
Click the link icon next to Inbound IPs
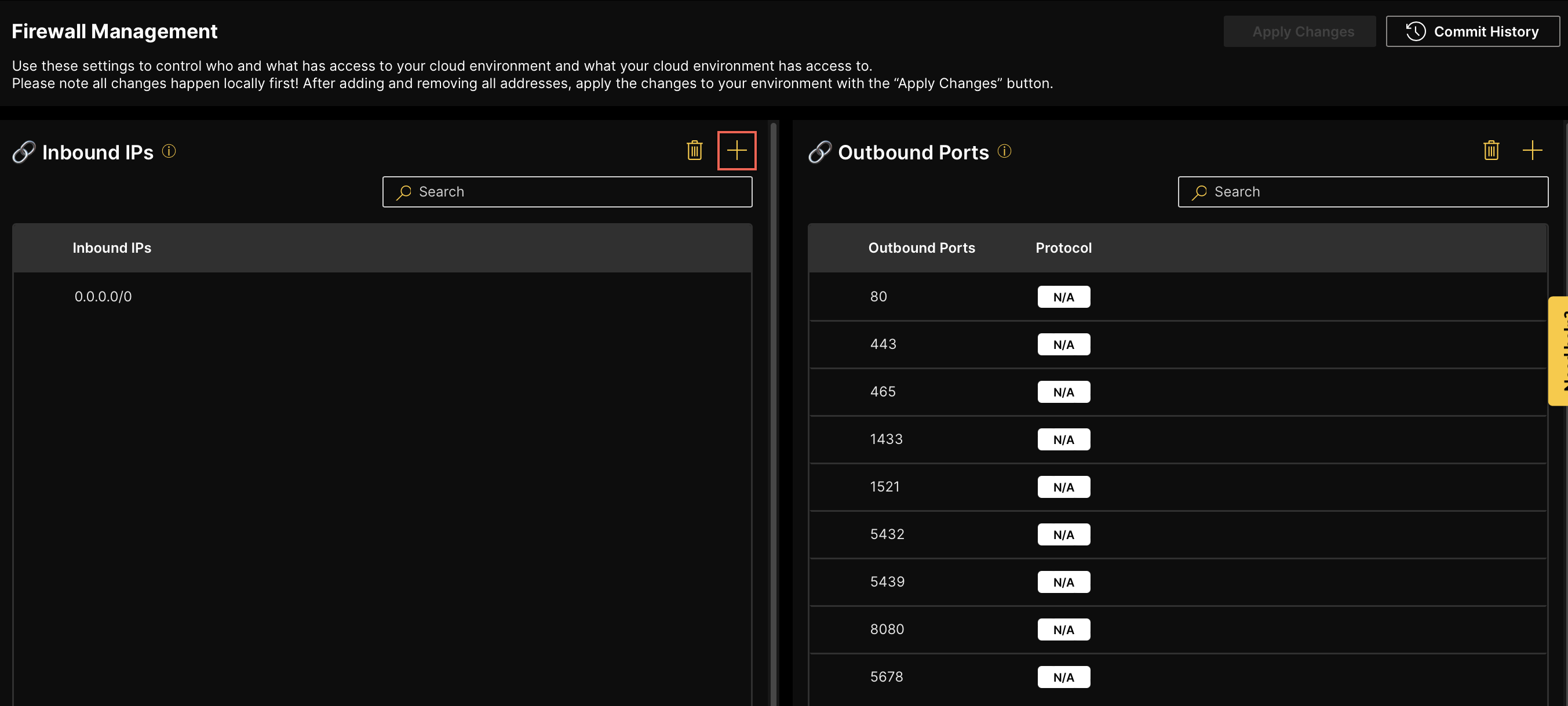pos(24,152)
